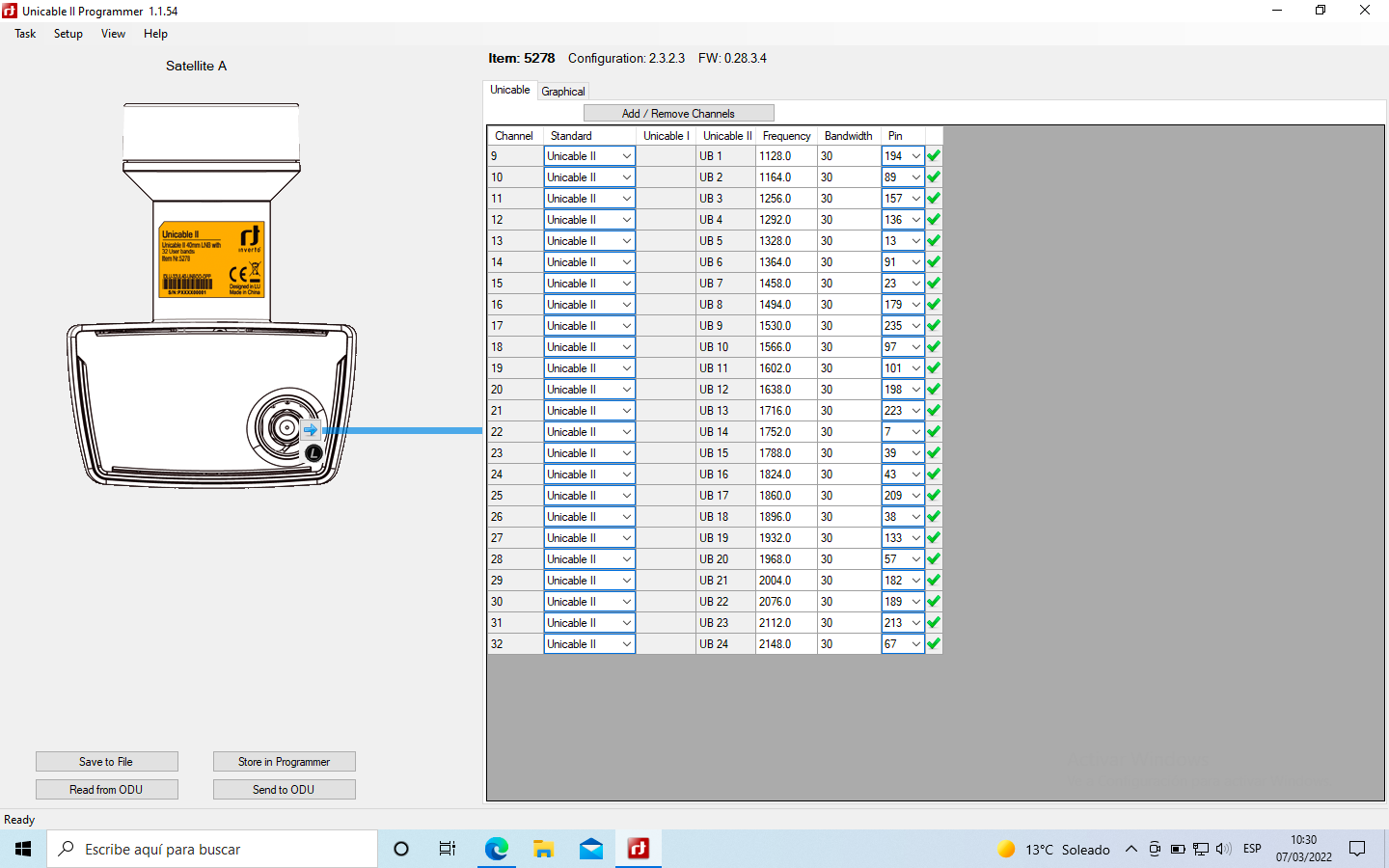Open the Setup menu

pyautogui.click(x=68, y=34)
